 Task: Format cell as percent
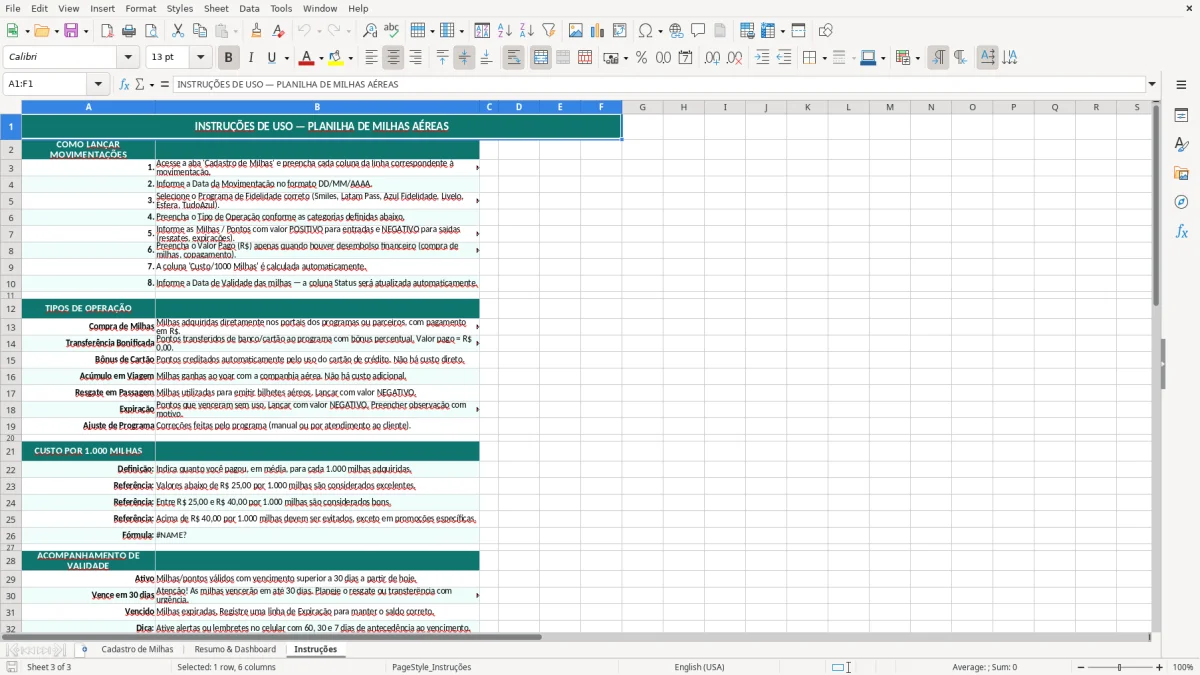[x=641, y=58]
